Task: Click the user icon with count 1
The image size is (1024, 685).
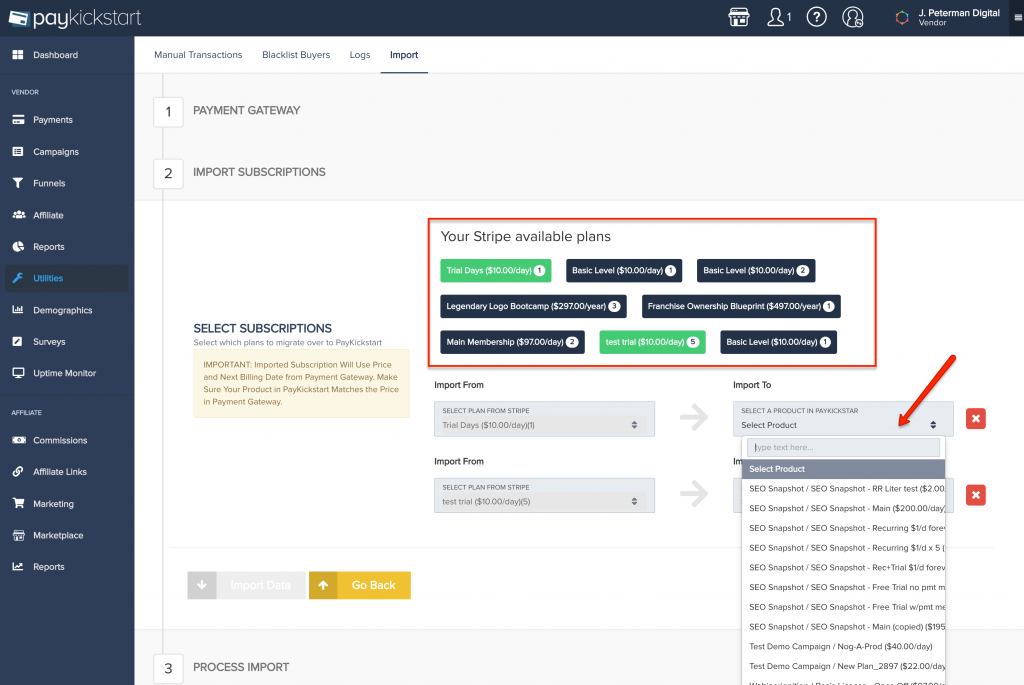Action: click(778, 17)
